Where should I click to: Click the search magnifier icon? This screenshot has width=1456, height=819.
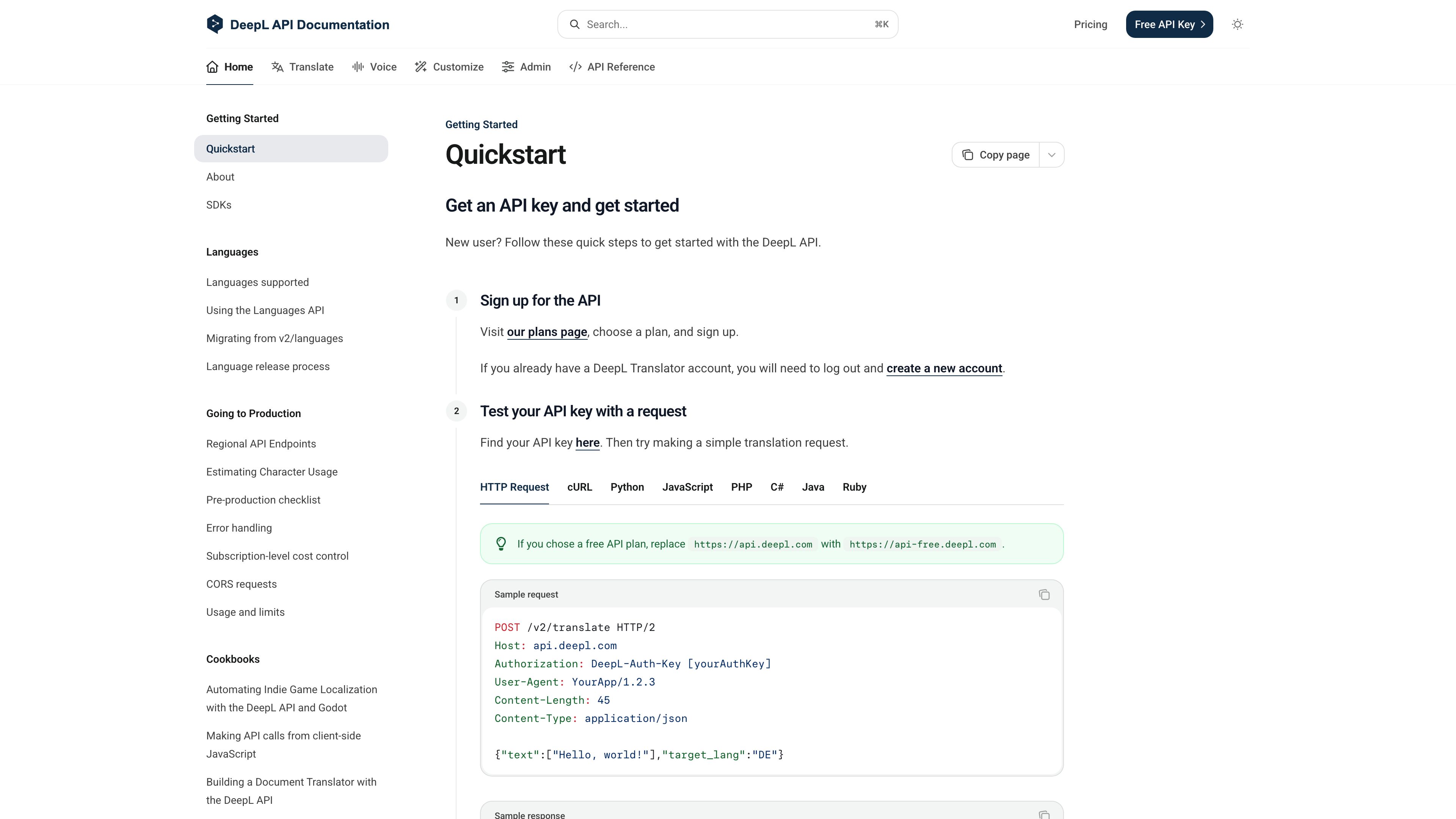click(574, 24)
